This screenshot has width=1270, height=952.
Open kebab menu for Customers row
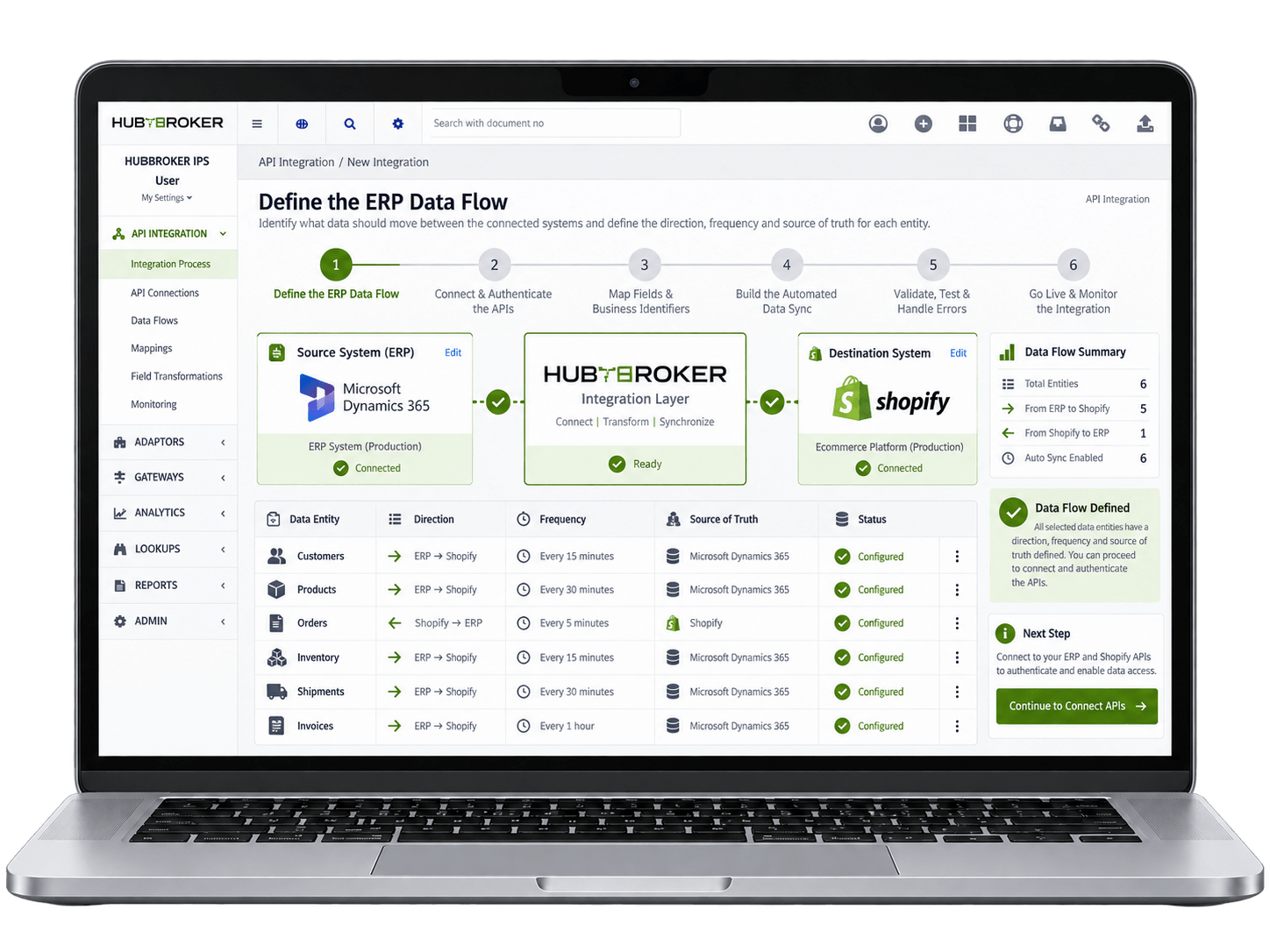tap(957, 557)
